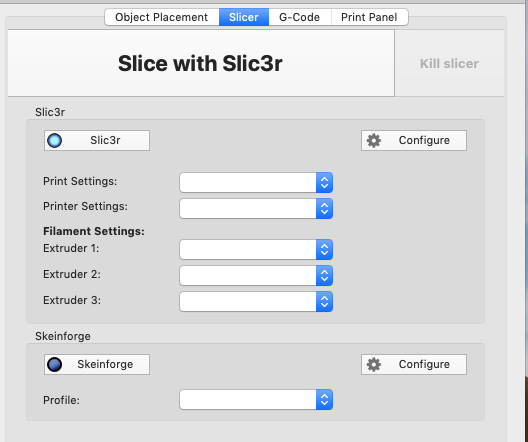Expand the Extruder 3 filament dropdown
This screenshot has height=442, width=528.
pos(256,301)
